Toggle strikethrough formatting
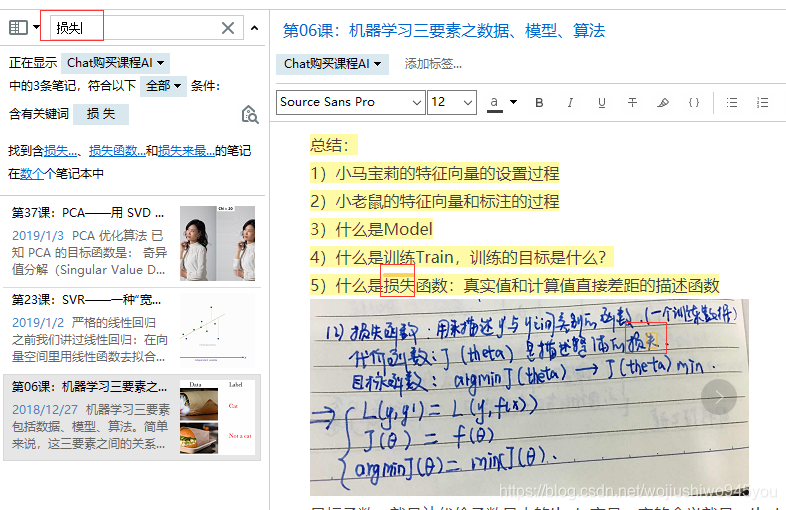 point(633,103)
